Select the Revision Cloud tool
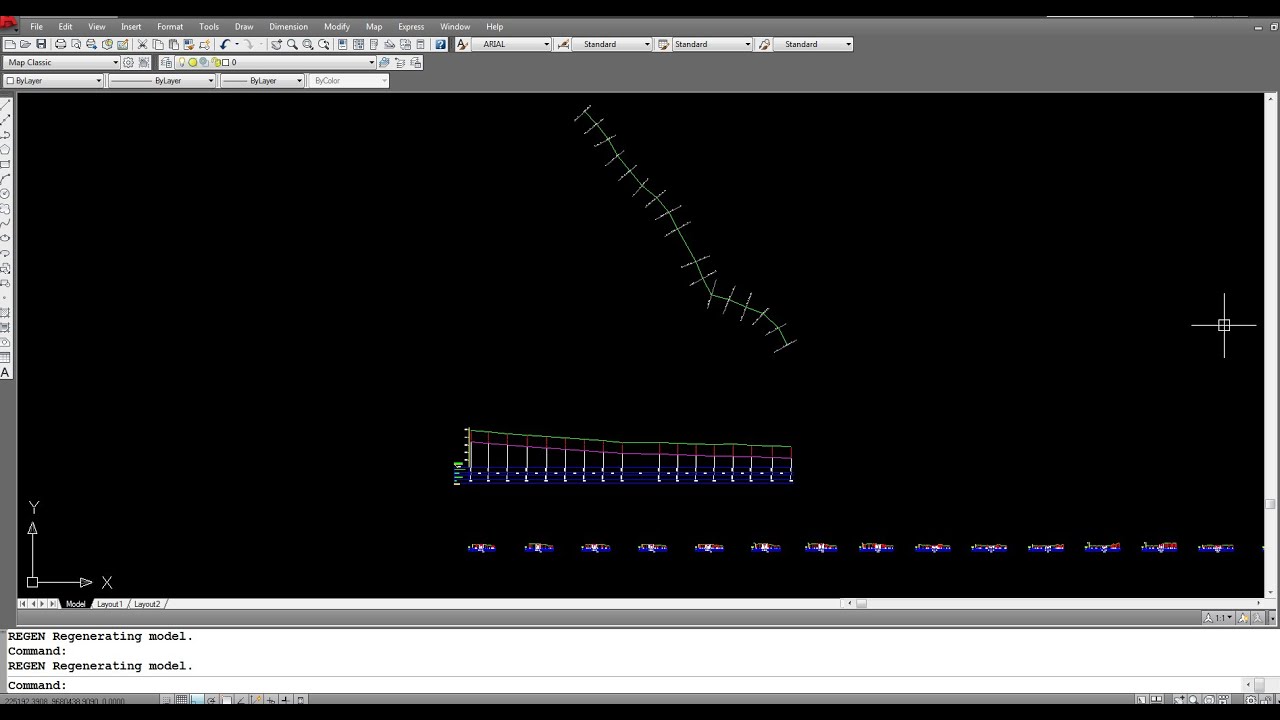The height and width of the screenshot is (720, 1280). [x=5, y=208]
